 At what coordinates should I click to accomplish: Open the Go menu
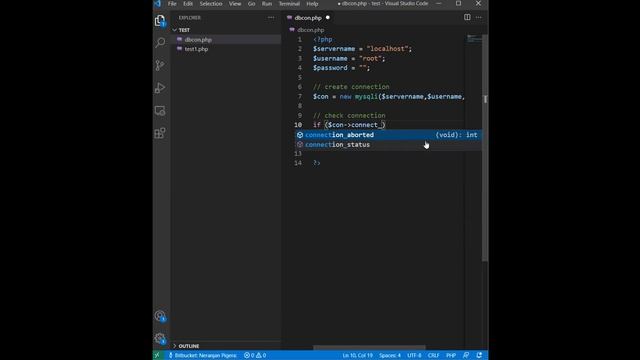tap(251, 4)
